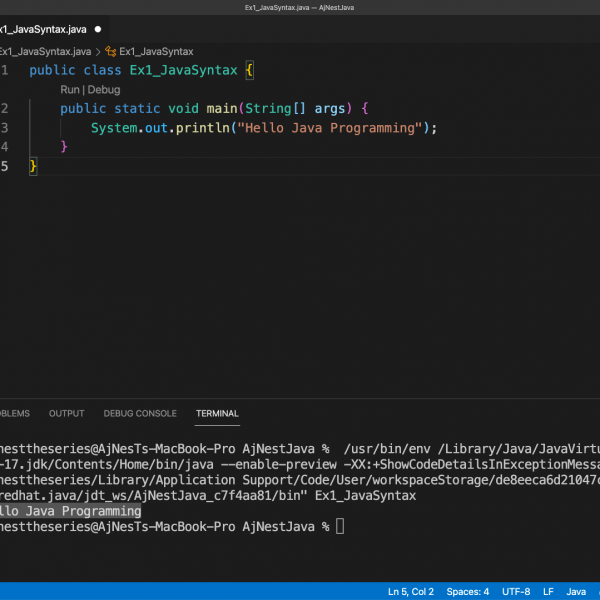
Task: Open the Spaces: 4 indentation selector
Action: click(468, 592)
